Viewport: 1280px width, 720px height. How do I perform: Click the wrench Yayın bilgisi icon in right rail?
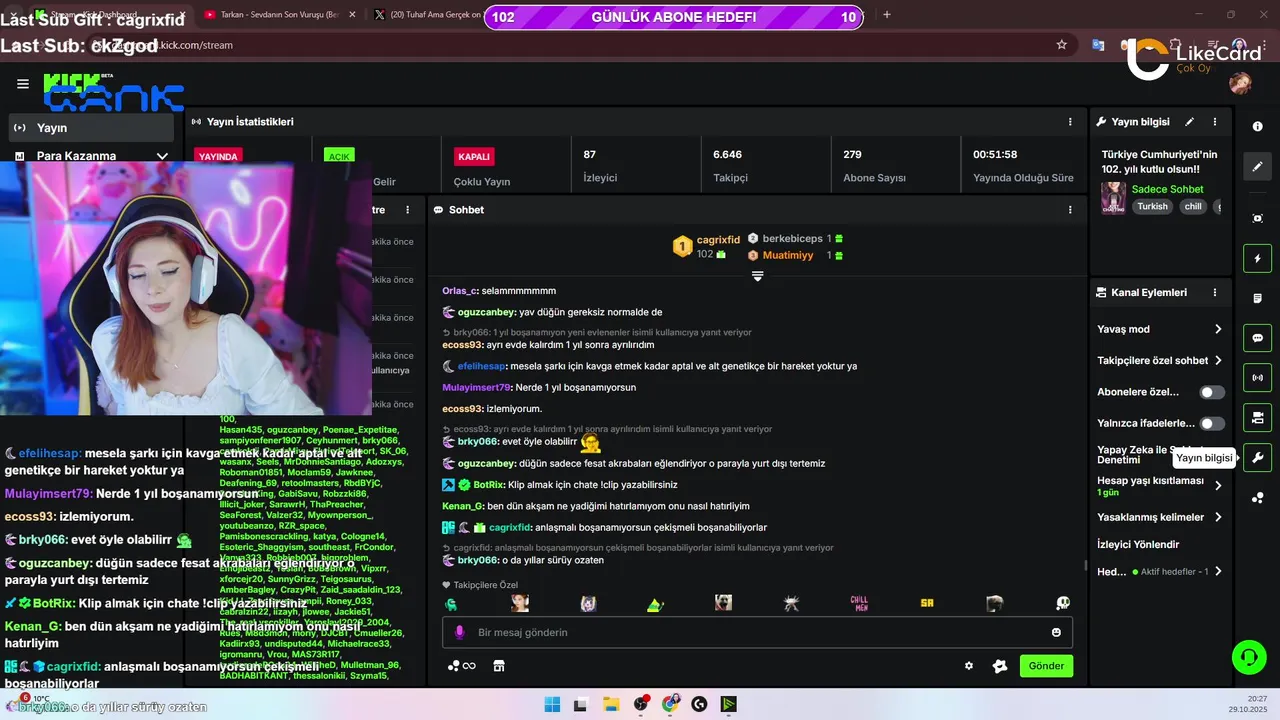point(1257,458)
